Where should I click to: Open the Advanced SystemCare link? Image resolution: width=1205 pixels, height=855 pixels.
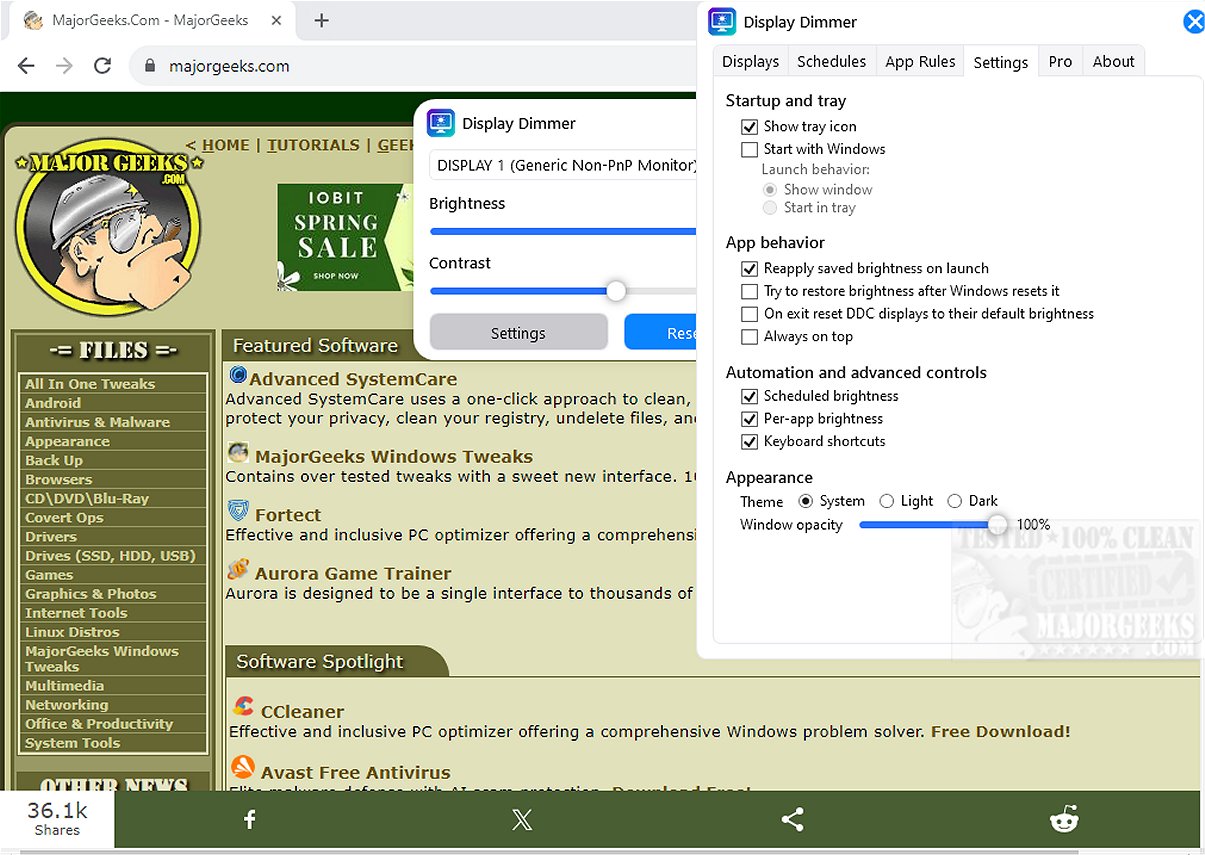click(x=353, y=379)
